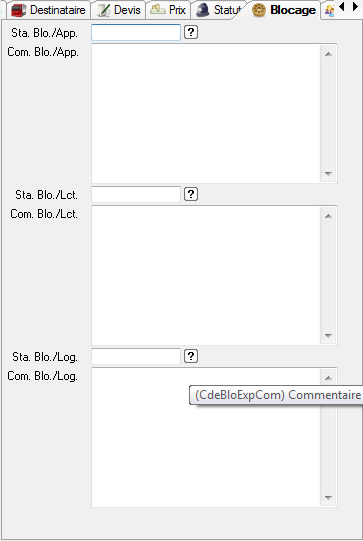This screenshot has height=541, width=363.
Task: Click up arrow of Com. Blo./App. scrollbar
Action: point(328,54)
